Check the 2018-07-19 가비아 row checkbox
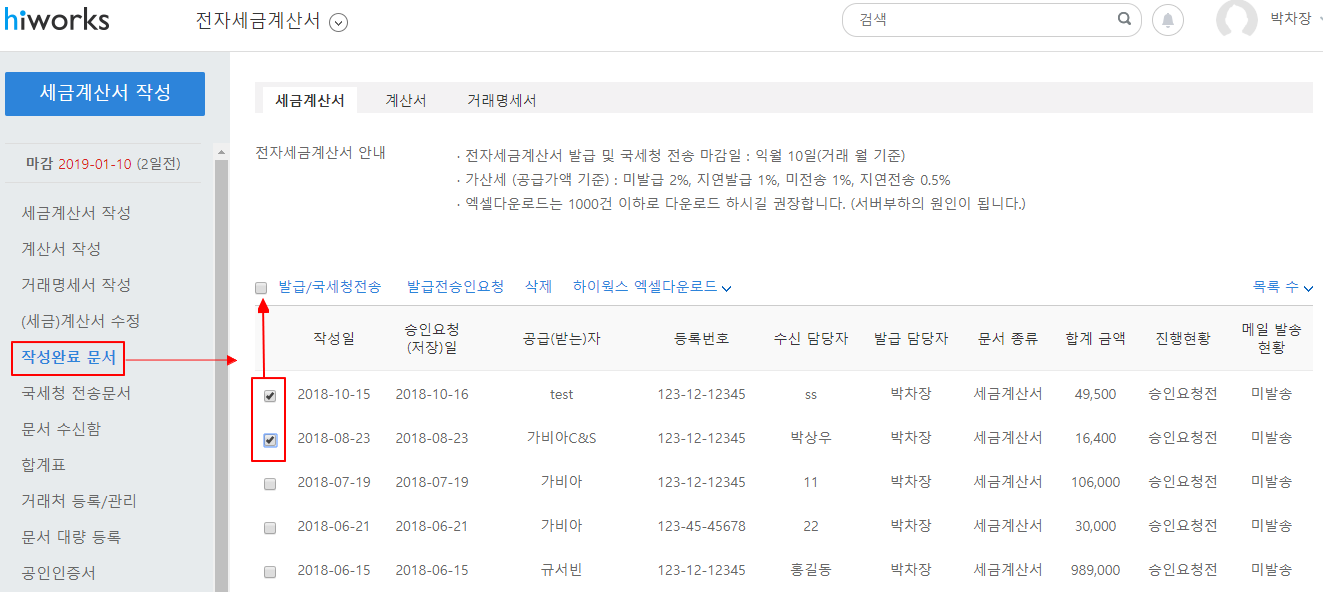Image resolution: width=1323 pixels, height=592 pixels. tap(270, 483)
